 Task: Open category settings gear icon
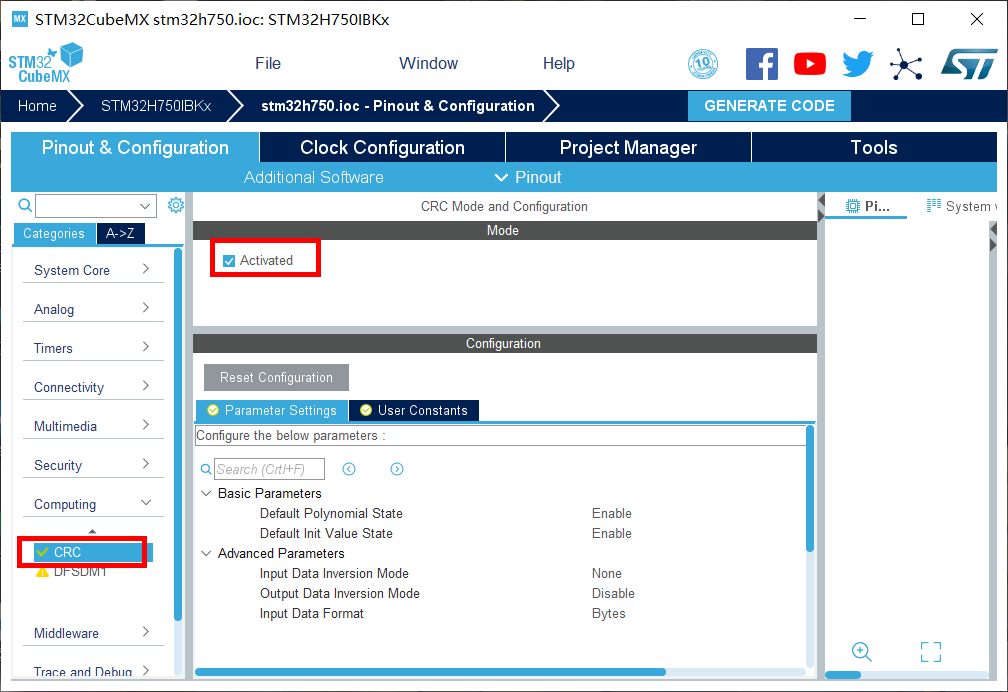tap(176, 205)
